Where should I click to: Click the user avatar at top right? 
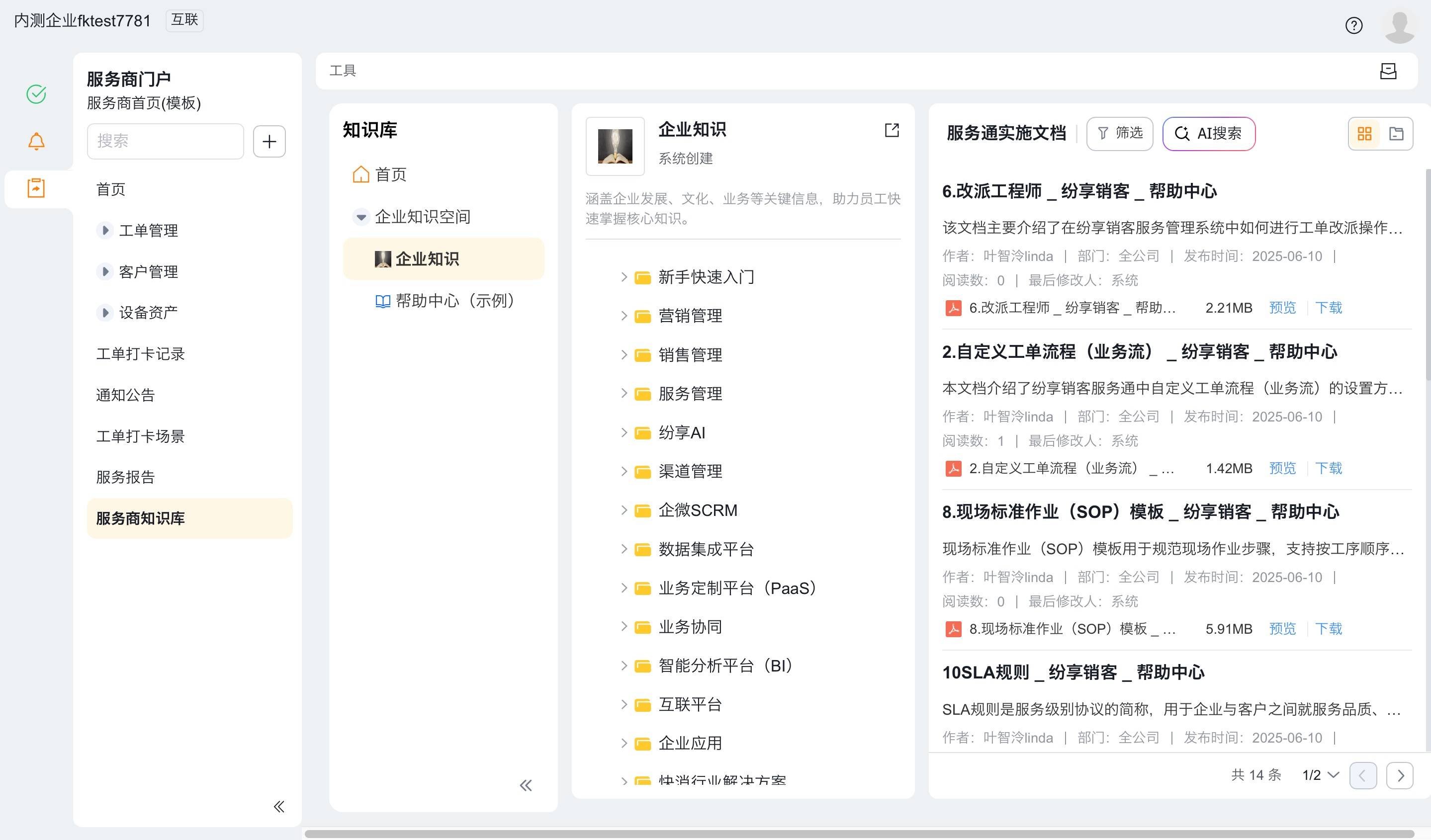[1399, 25]
